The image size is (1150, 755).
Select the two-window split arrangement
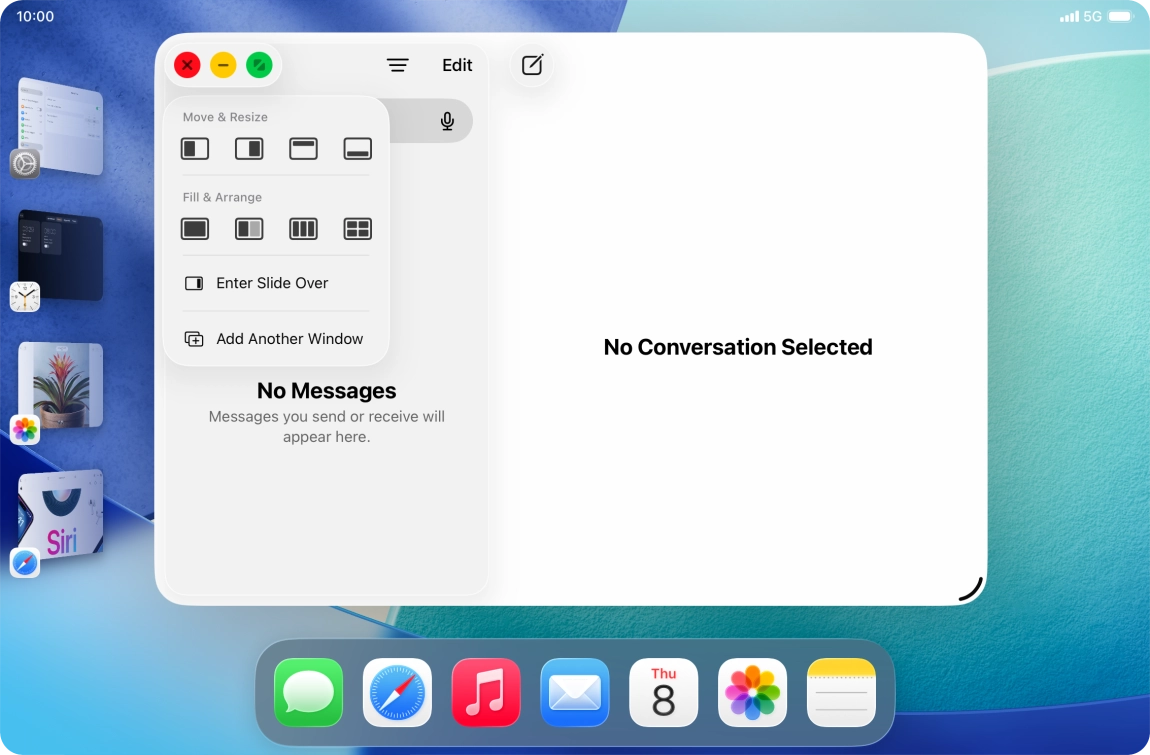pyautogui.click(x=249, y=228)
